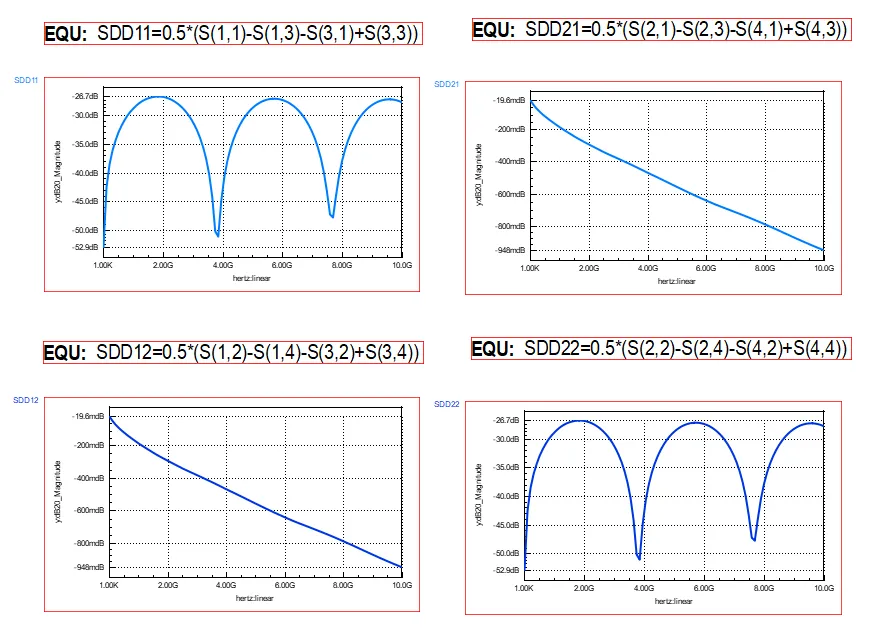Image resolution: width=872 pixels, height=642 pixels.
Task: Click the -600mdB label on SDD21 graph
Action: click(x=510, y=194)
